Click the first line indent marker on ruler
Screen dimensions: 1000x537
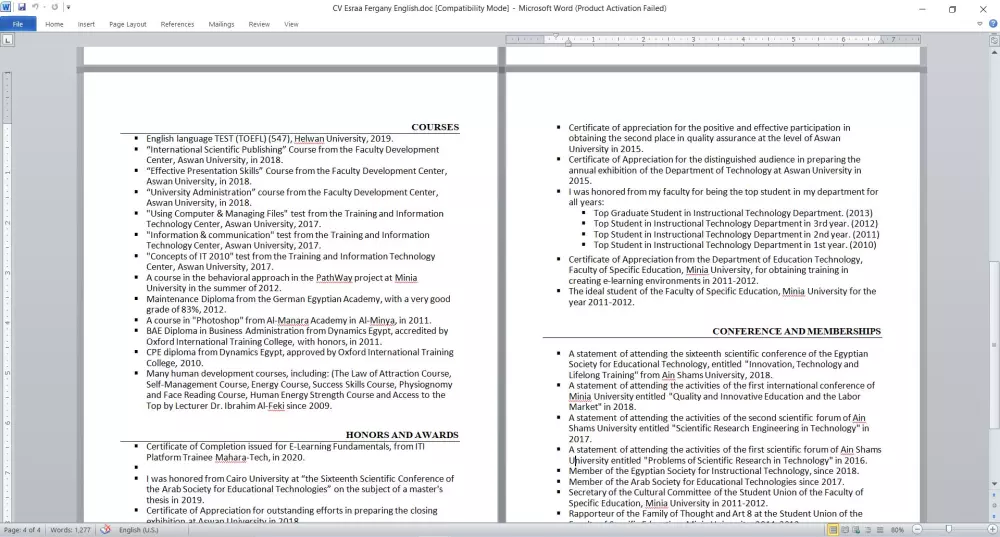[x=555, y=36]
